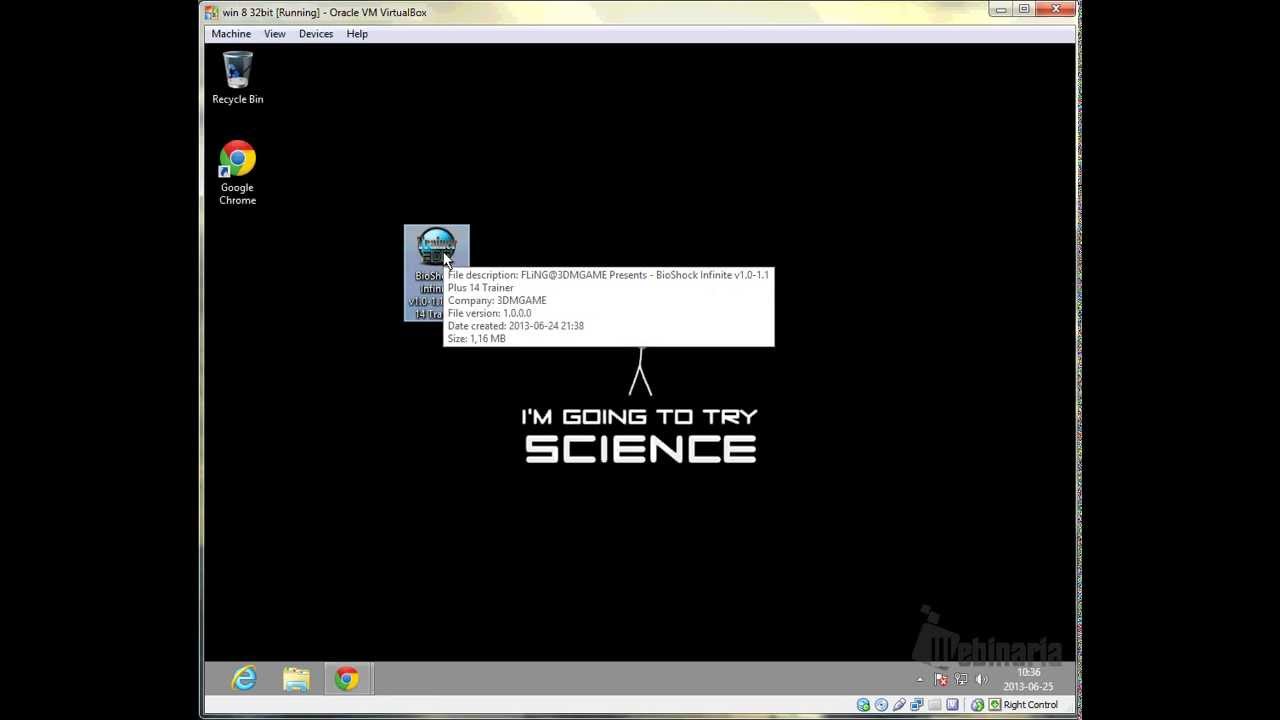Viewport: 1280px width, 720px height.
Task: Click the Right Control host key label
Action: (x=1031, y=705)
